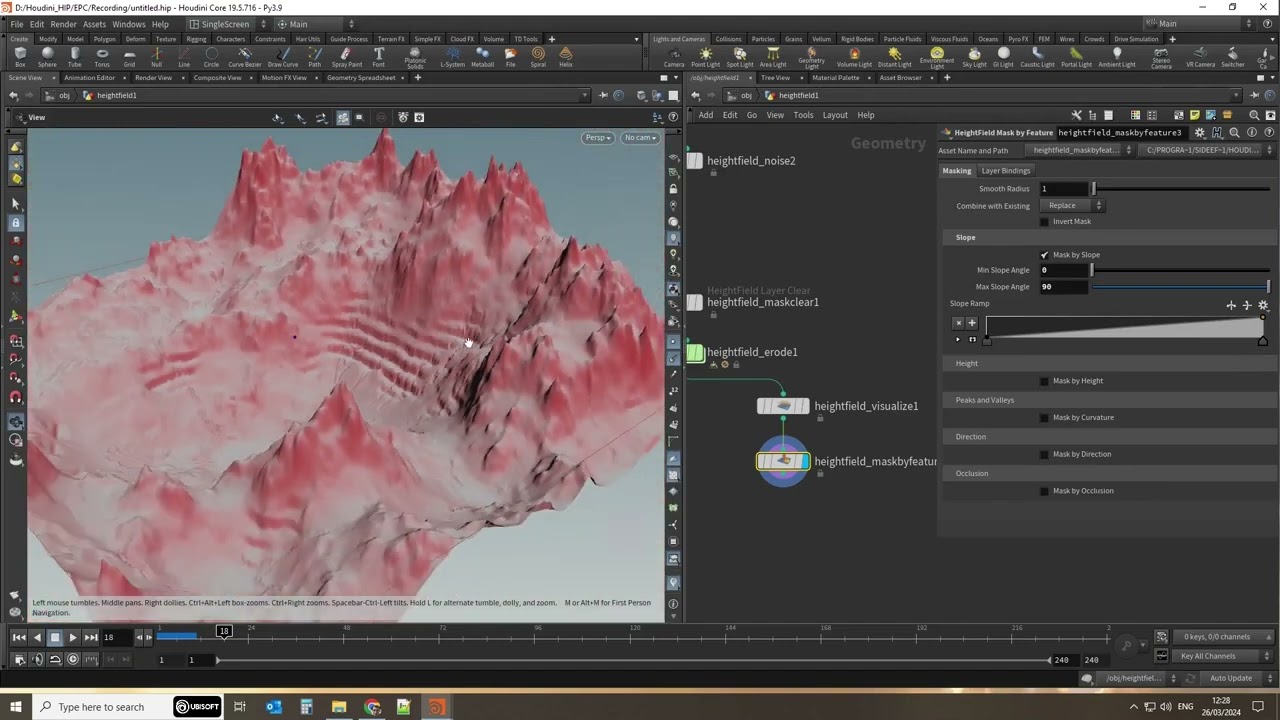Switch to the Geometry Spreadsheet tab
Screen dimensions: 1280x720
pos(361,77)
